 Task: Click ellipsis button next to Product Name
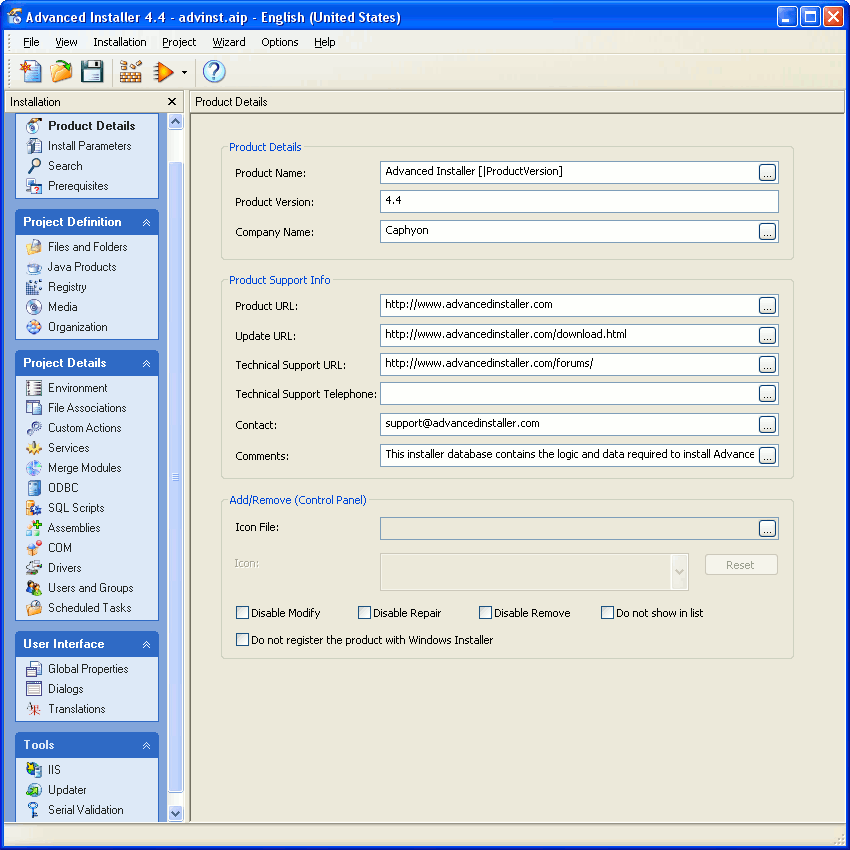[767, 172]
